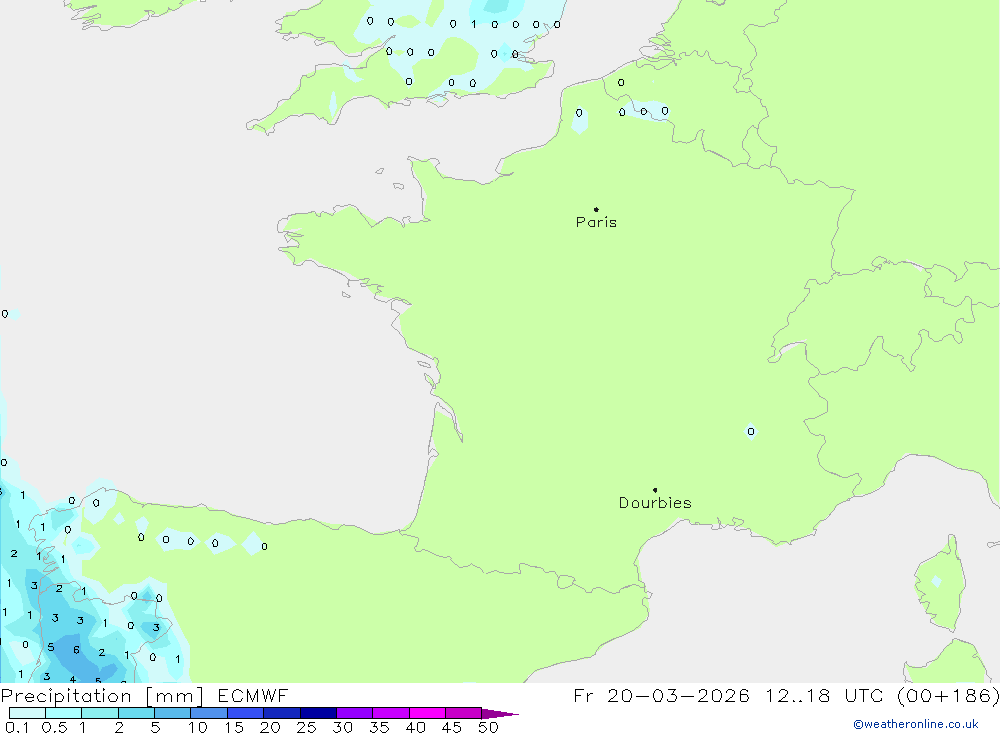This screenshot has height=733, width=1000.
Task: Pick the 0.1–0.5 mm lightest cyan legend swatch
Action: point(27,714)
